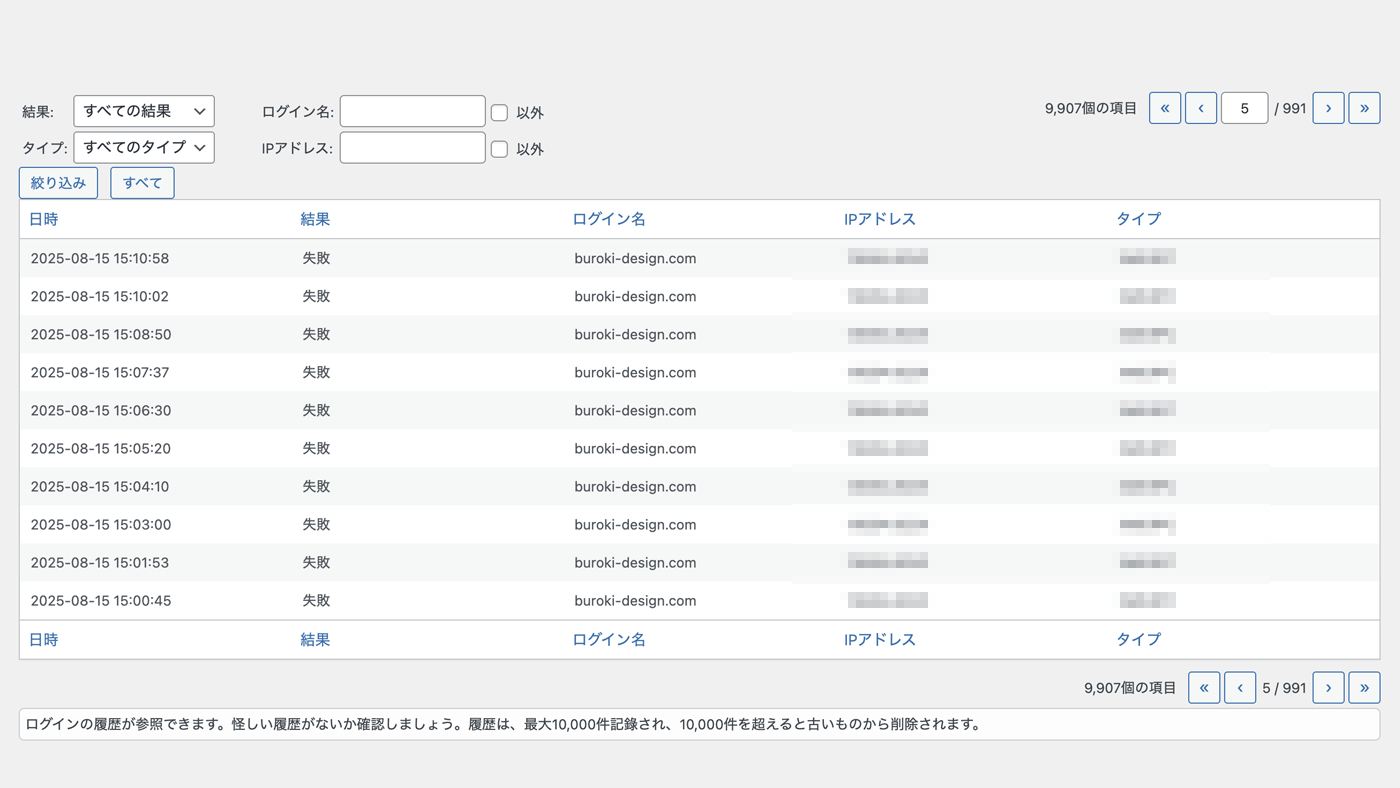
Task: Open the すべての結果 dropdown
Action: coord(144,111)
